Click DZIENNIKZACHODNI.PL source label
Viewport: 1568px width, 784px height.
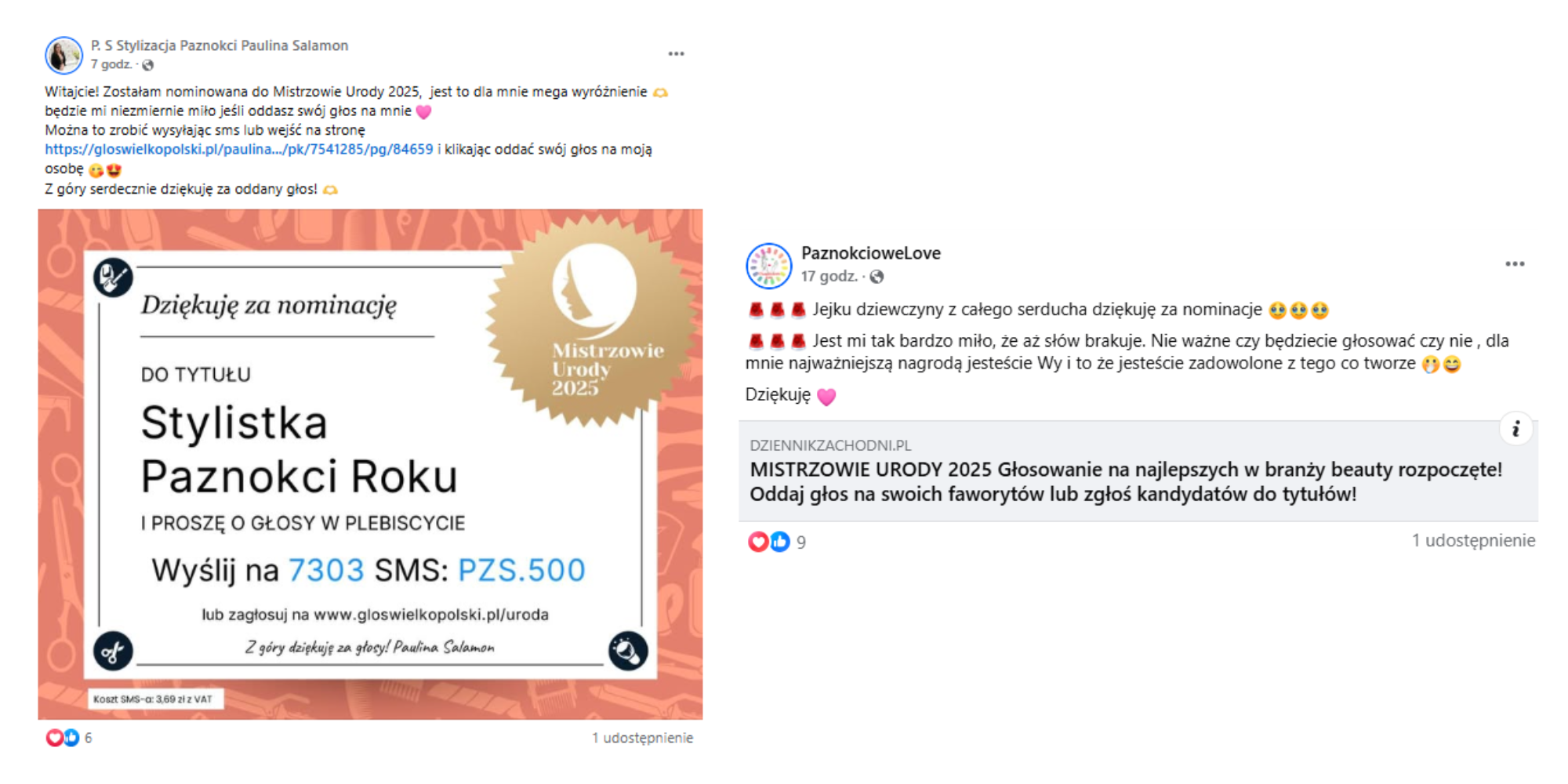(830, 445)
